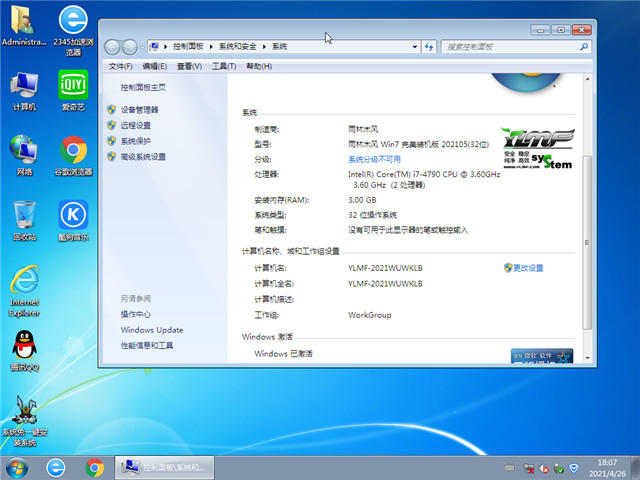Click the Windows Start orb

[x=17, y=468]
